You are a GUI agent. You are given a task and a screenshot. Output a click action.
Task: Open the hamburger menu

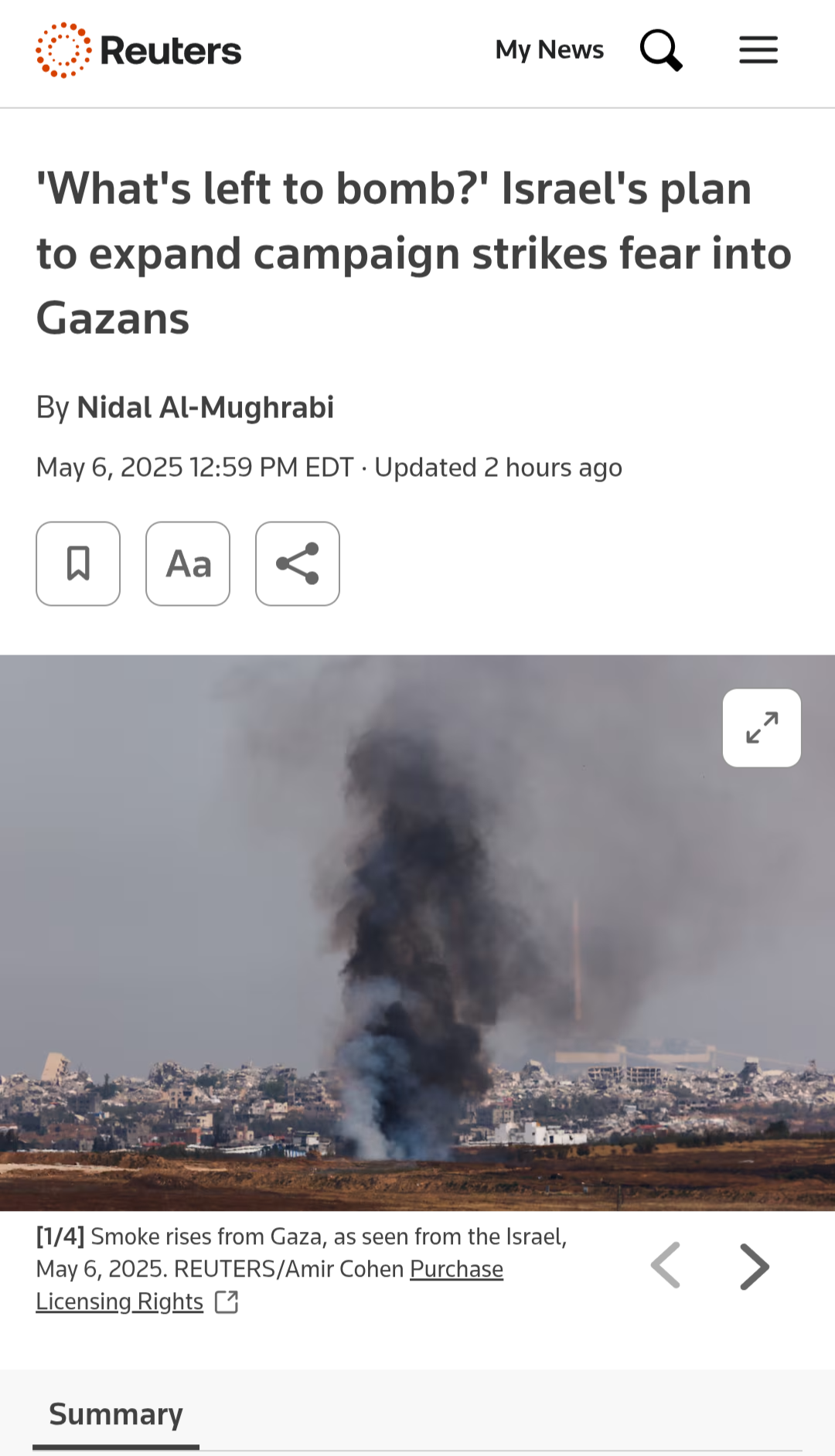(758, 50)
